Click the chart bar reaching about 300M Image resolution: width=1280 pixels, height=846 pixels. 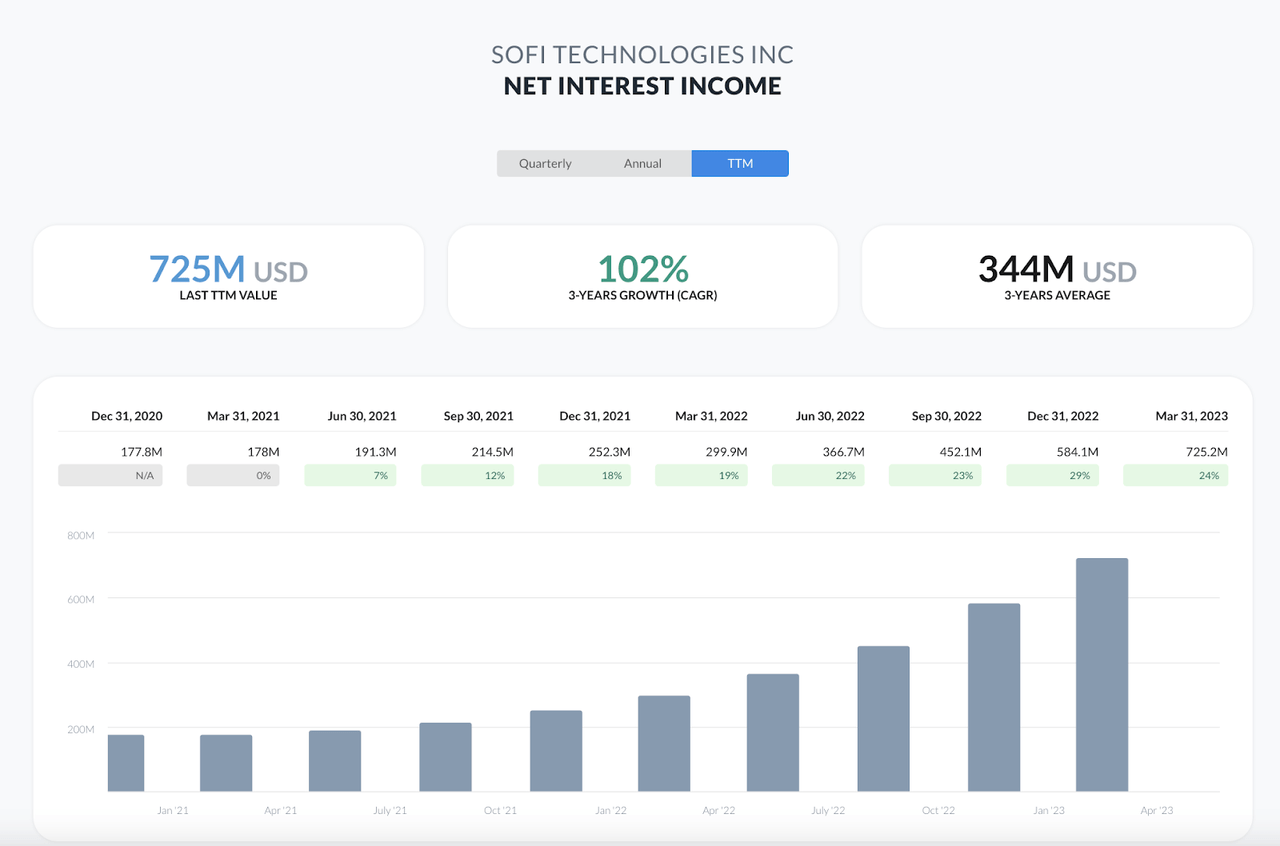664,744
